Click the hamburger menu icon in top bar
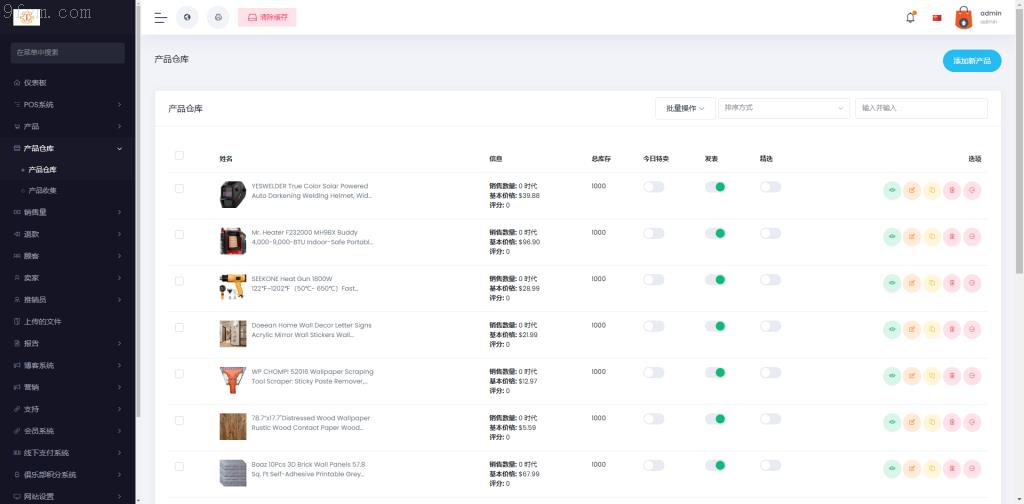The image size is (1024, 504). tap(160, 18)
